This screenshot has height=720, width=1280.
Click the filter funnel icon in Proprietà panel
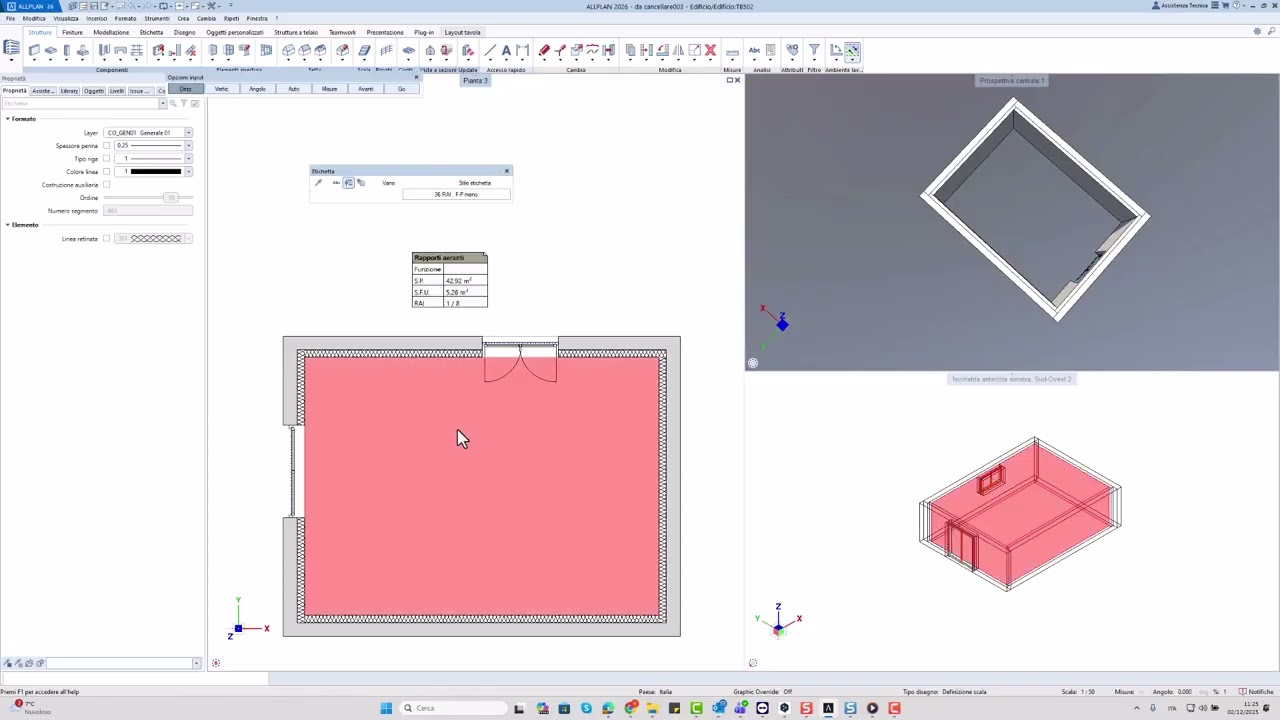184,103
